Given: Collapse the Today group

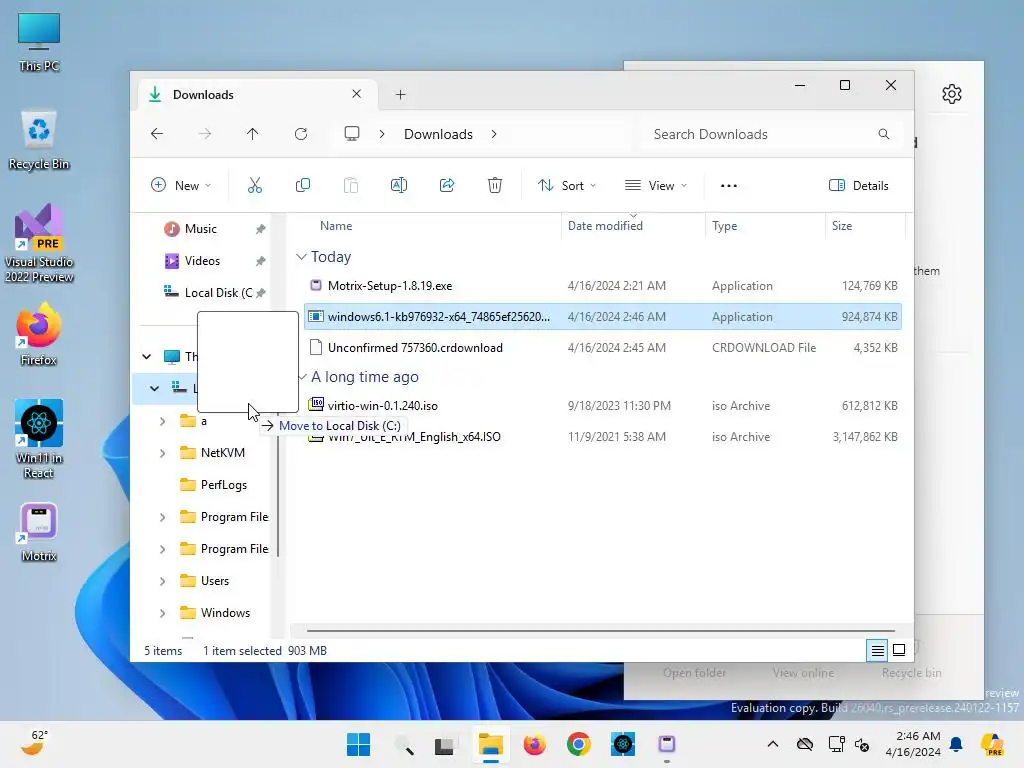Looking at the screenshot, I should [x=301, y=257].
